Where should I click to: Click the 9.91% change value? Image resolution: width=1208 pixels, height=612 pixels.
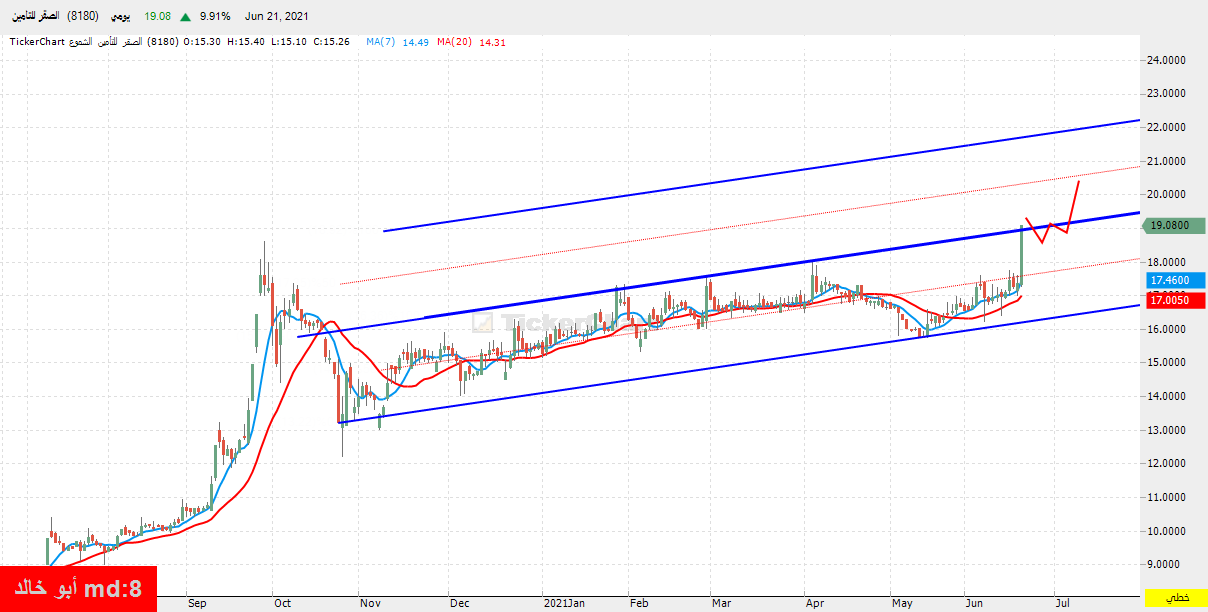(x=215, y=17)
